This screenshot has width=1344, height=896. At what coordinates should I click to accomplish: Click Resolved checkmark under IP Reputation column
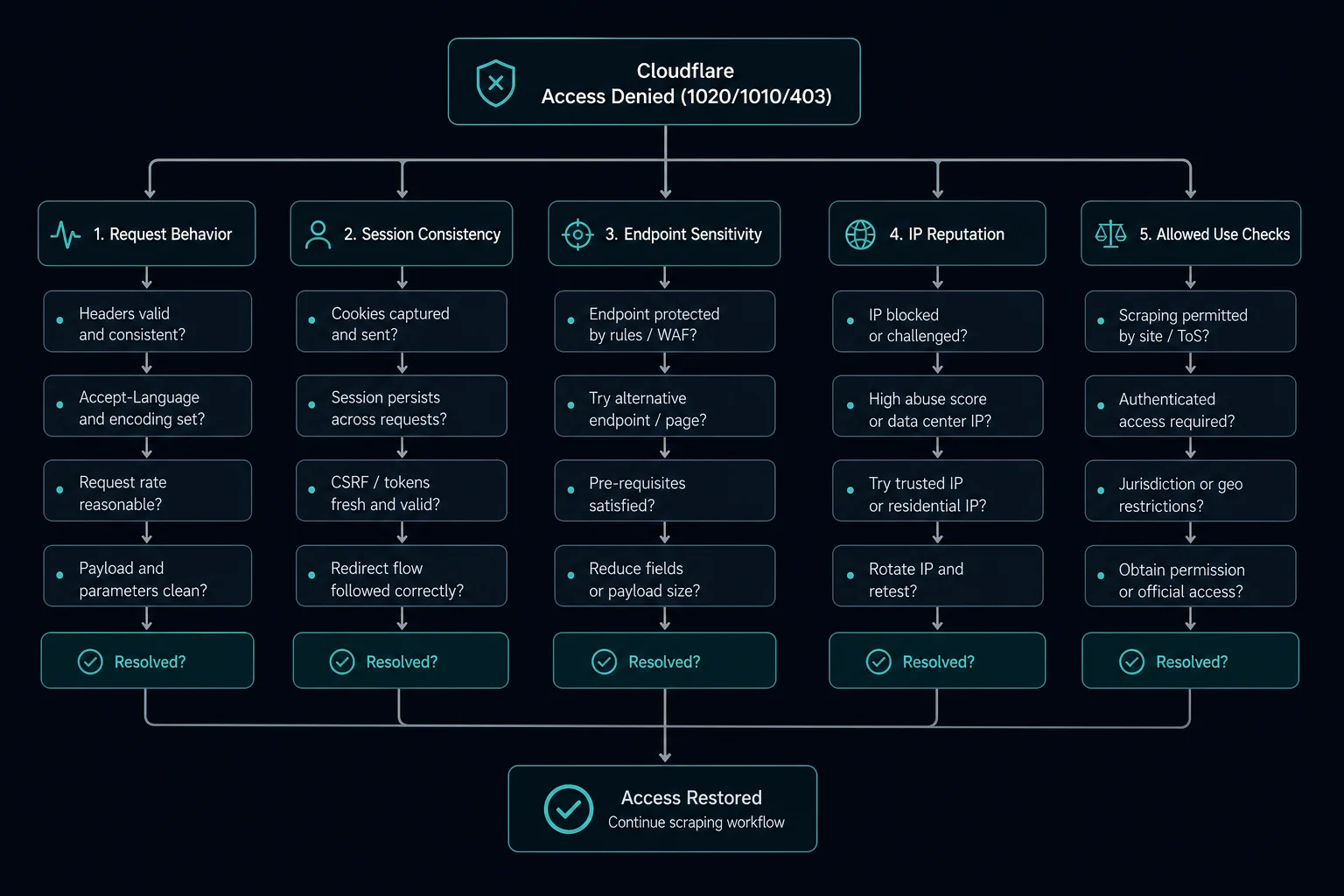click(878, 661)
